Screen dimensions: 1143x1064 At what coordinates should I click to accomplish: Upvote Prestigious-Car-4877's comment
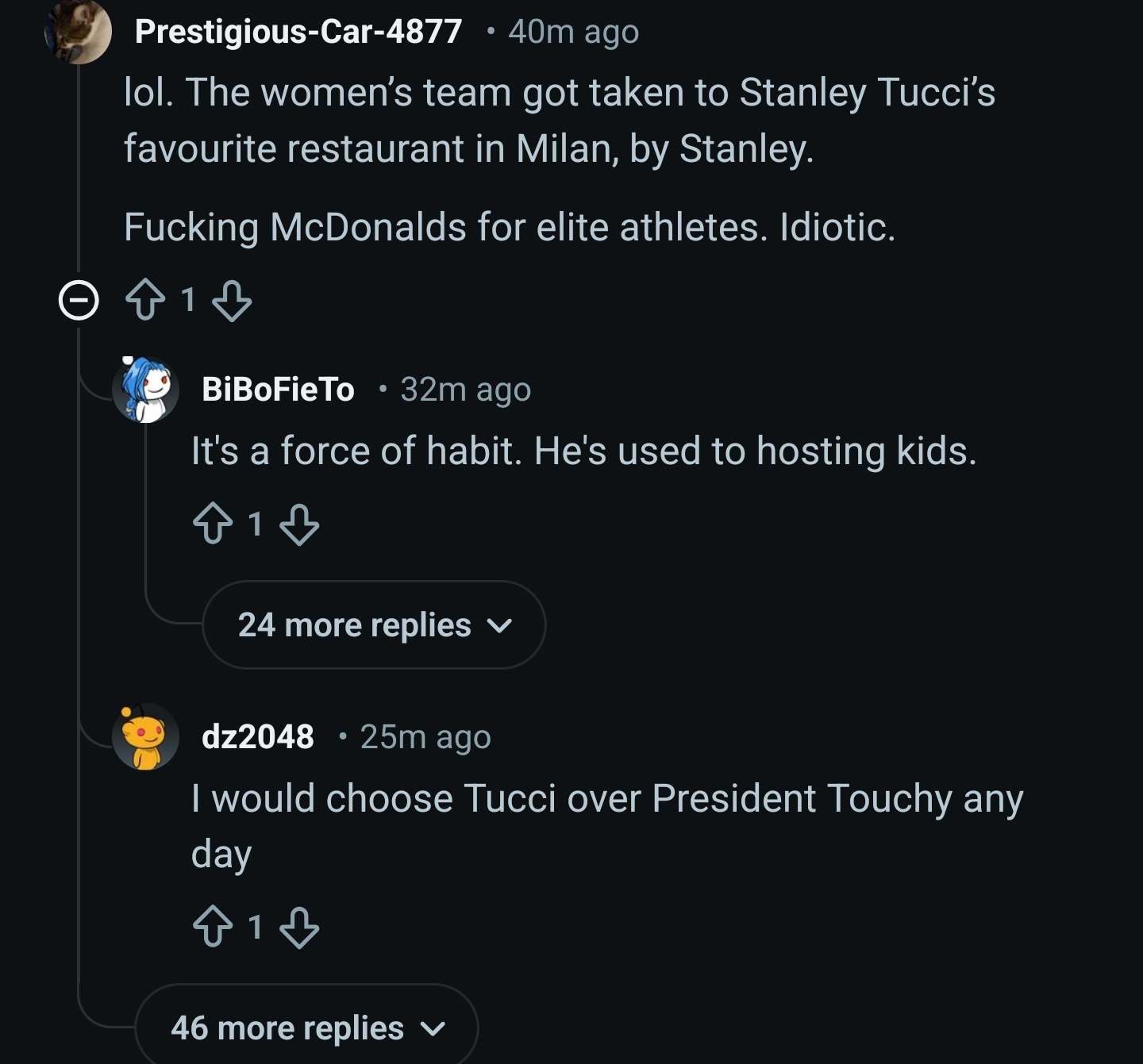point(146,301)
